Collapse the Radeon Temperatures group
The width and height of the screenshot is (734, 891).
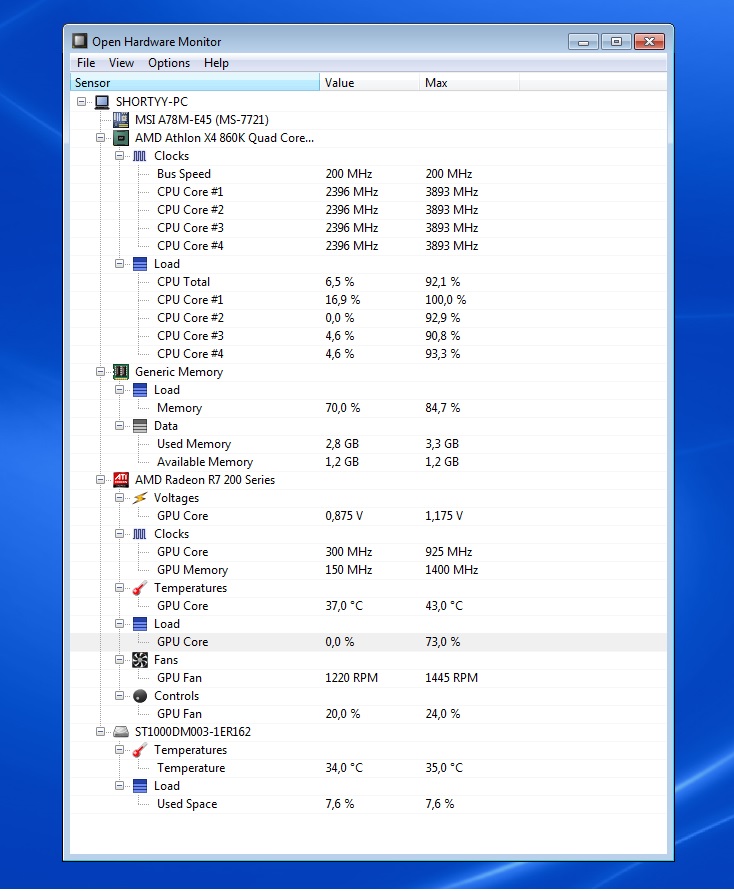tap(119, 588)
